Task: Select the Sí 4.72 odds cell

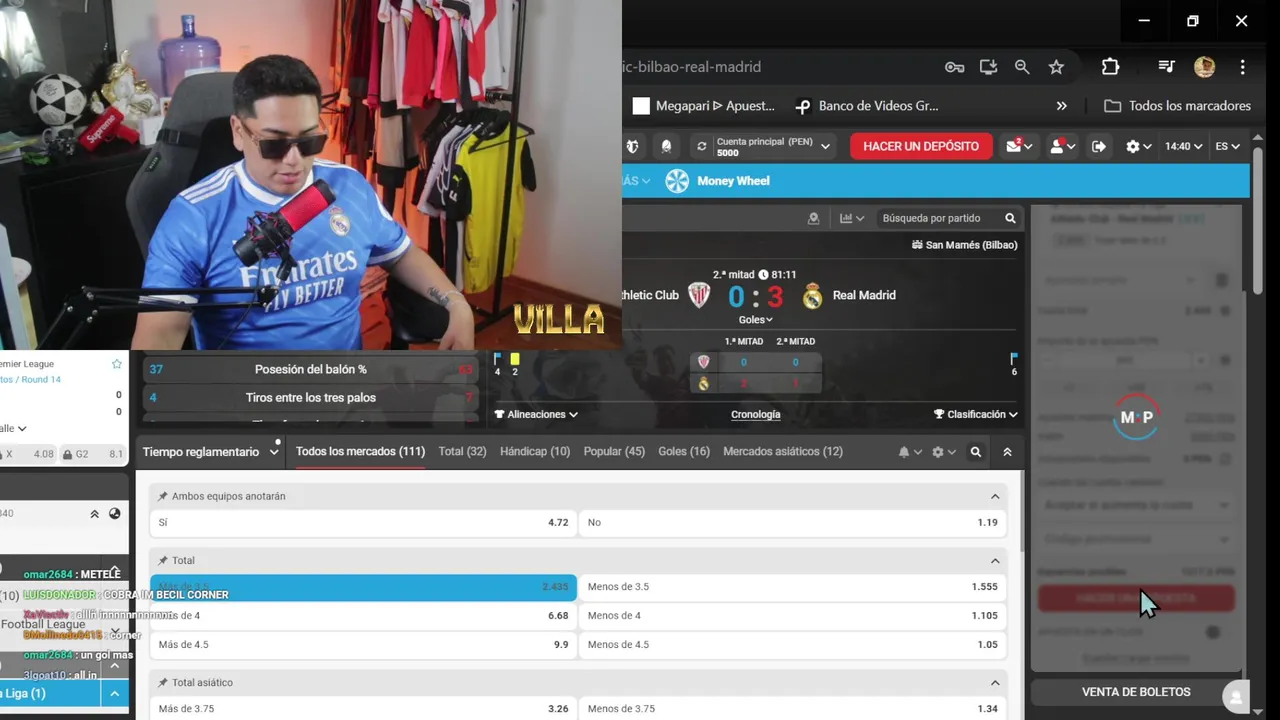Action: click(363, 522)
